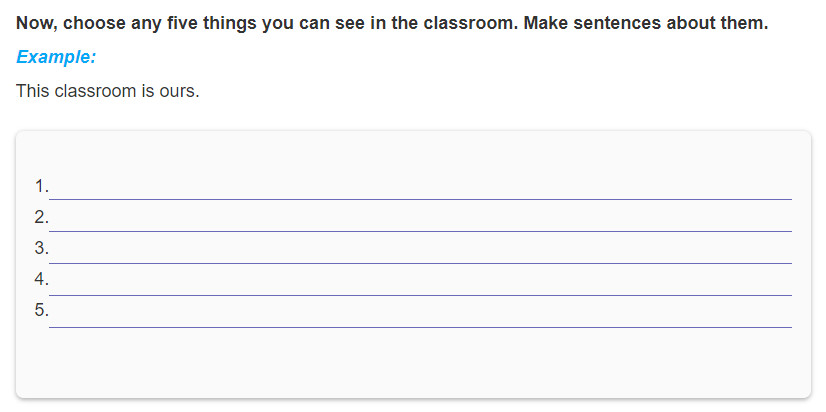Click the sentence "This classroom is ours."

point(108,91)
